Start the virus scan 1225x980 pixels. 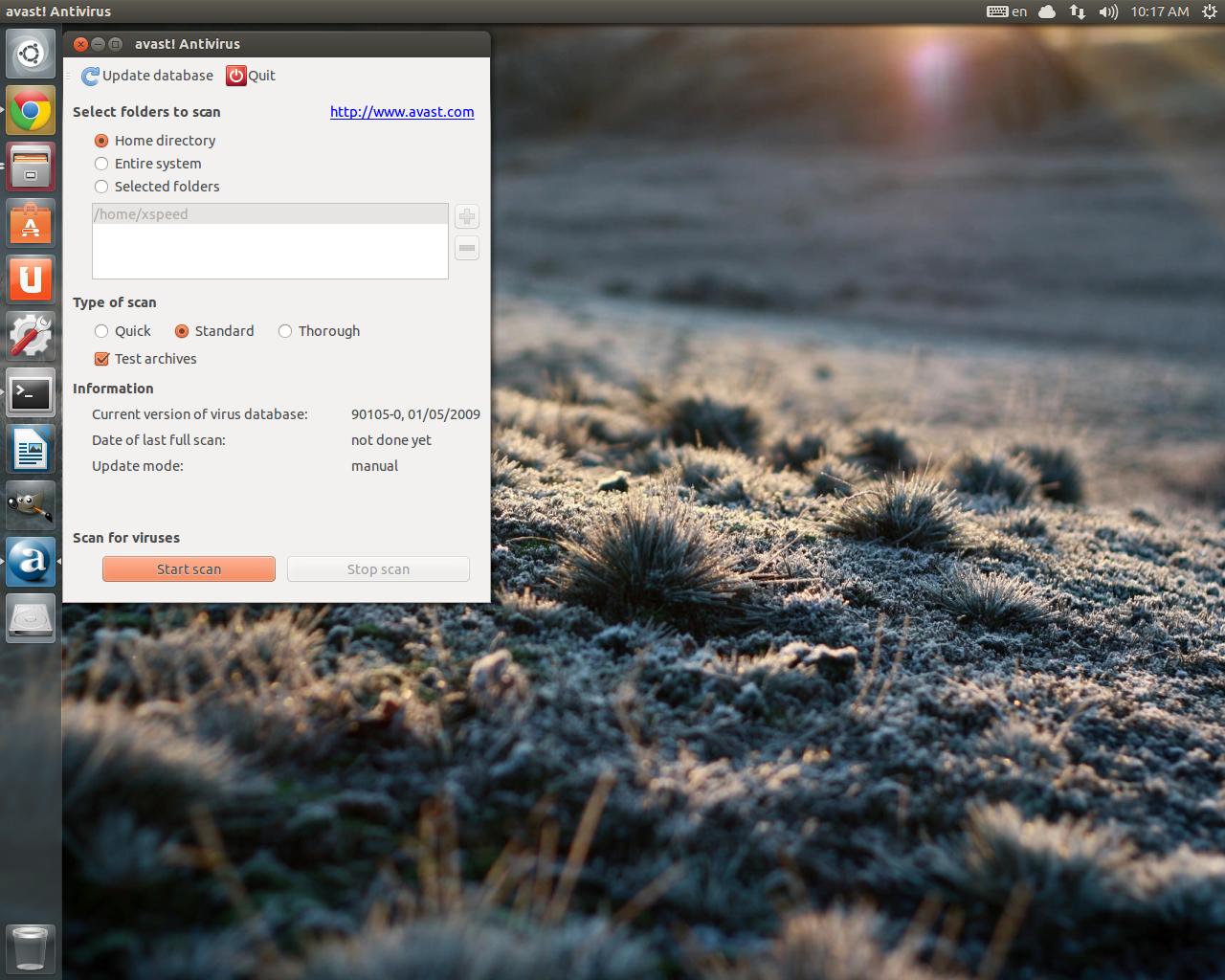(189, 569)
